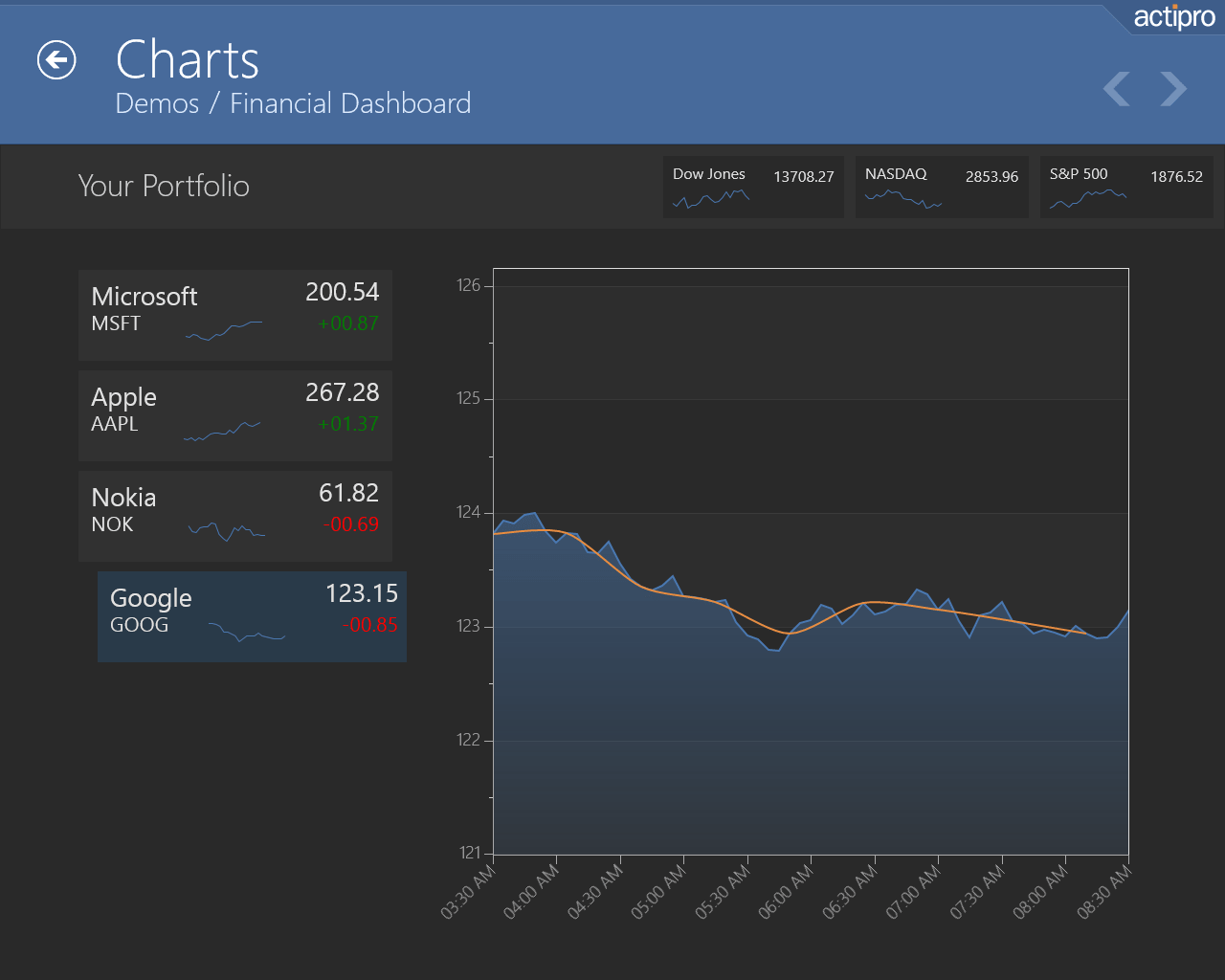Click the NASDAQ index tile

[942, 187]
